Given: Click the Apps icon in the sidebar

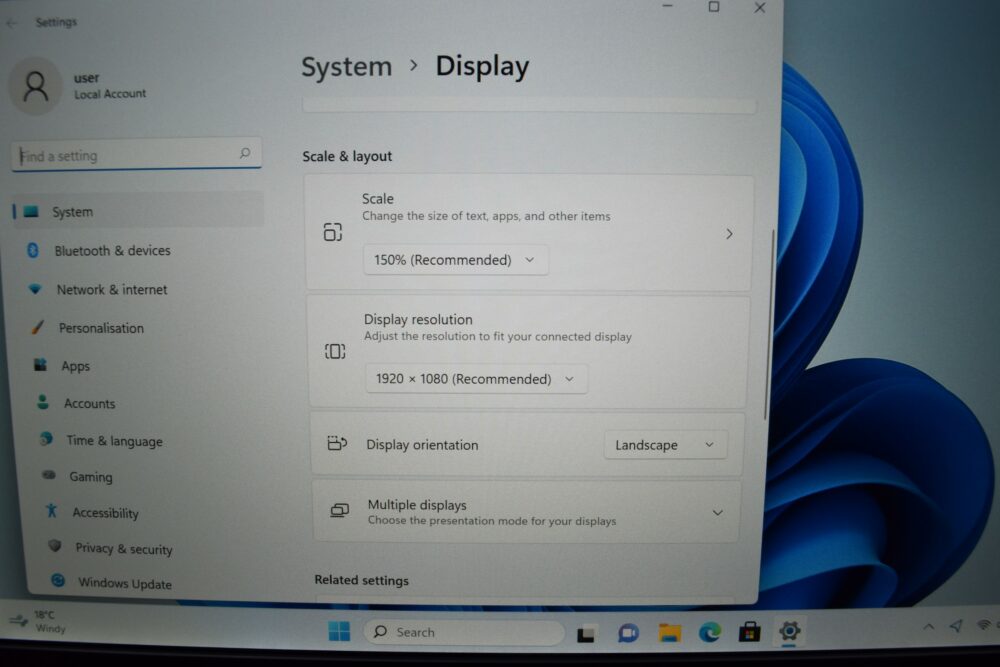Looking at the screenshot, I should [x=40, y=365].
